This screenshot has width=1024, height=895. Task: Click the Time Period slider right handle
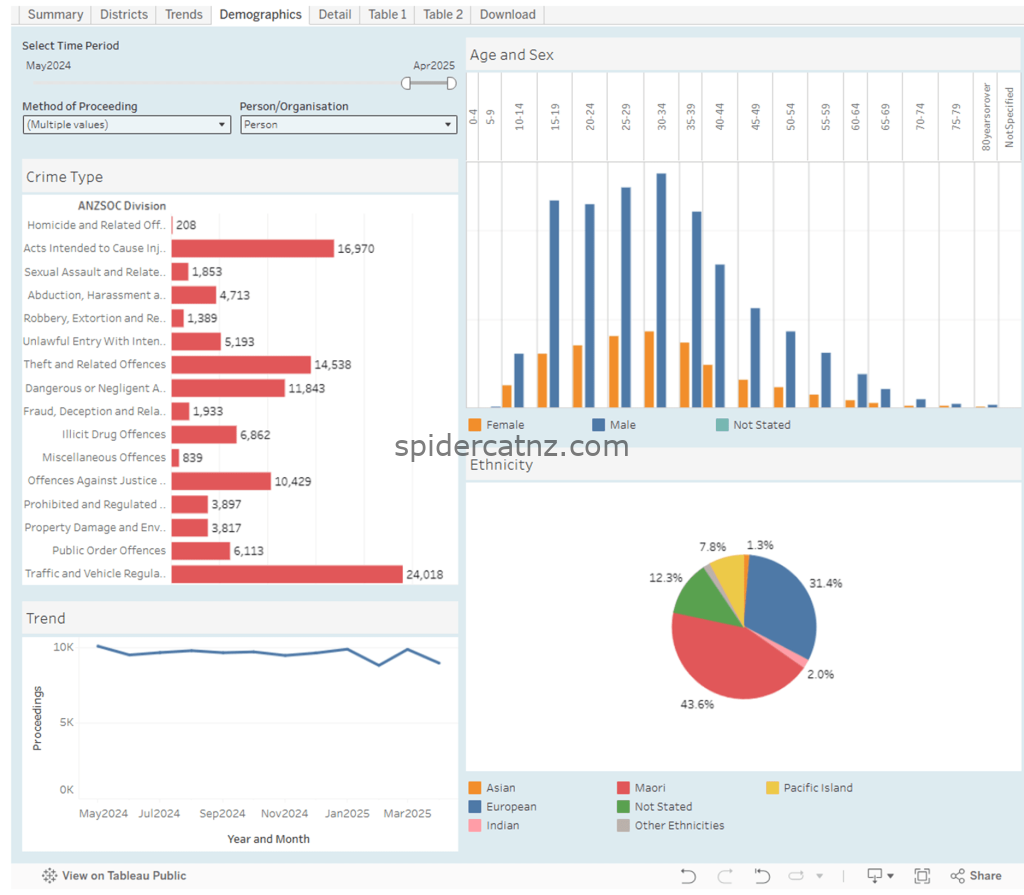click(x=451, y=83)
